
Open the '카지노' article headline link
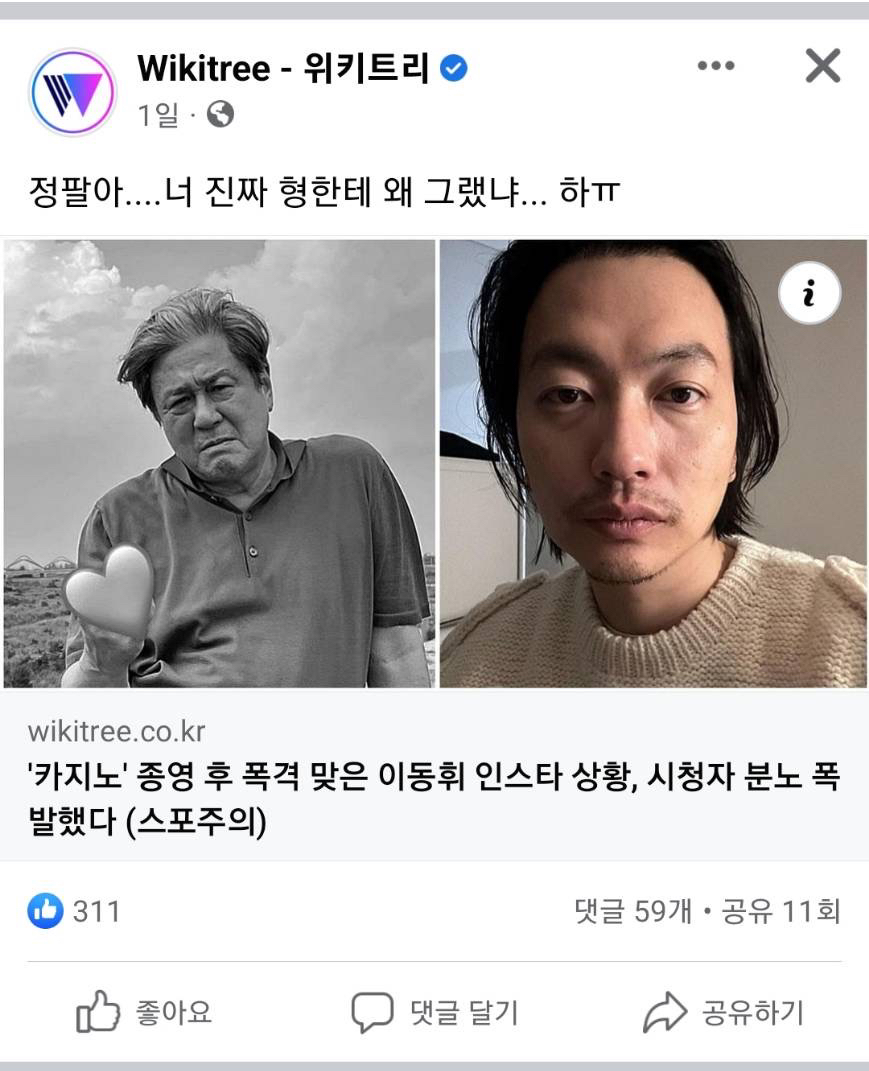(434, 798)
